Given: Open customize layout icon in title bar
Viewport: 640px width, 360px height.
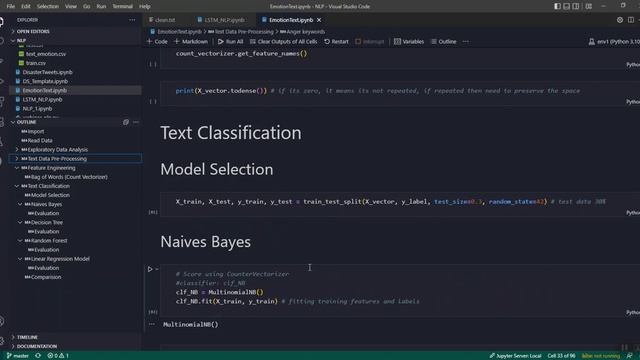Looking at the screenshot, I should [x=589, y=6].
